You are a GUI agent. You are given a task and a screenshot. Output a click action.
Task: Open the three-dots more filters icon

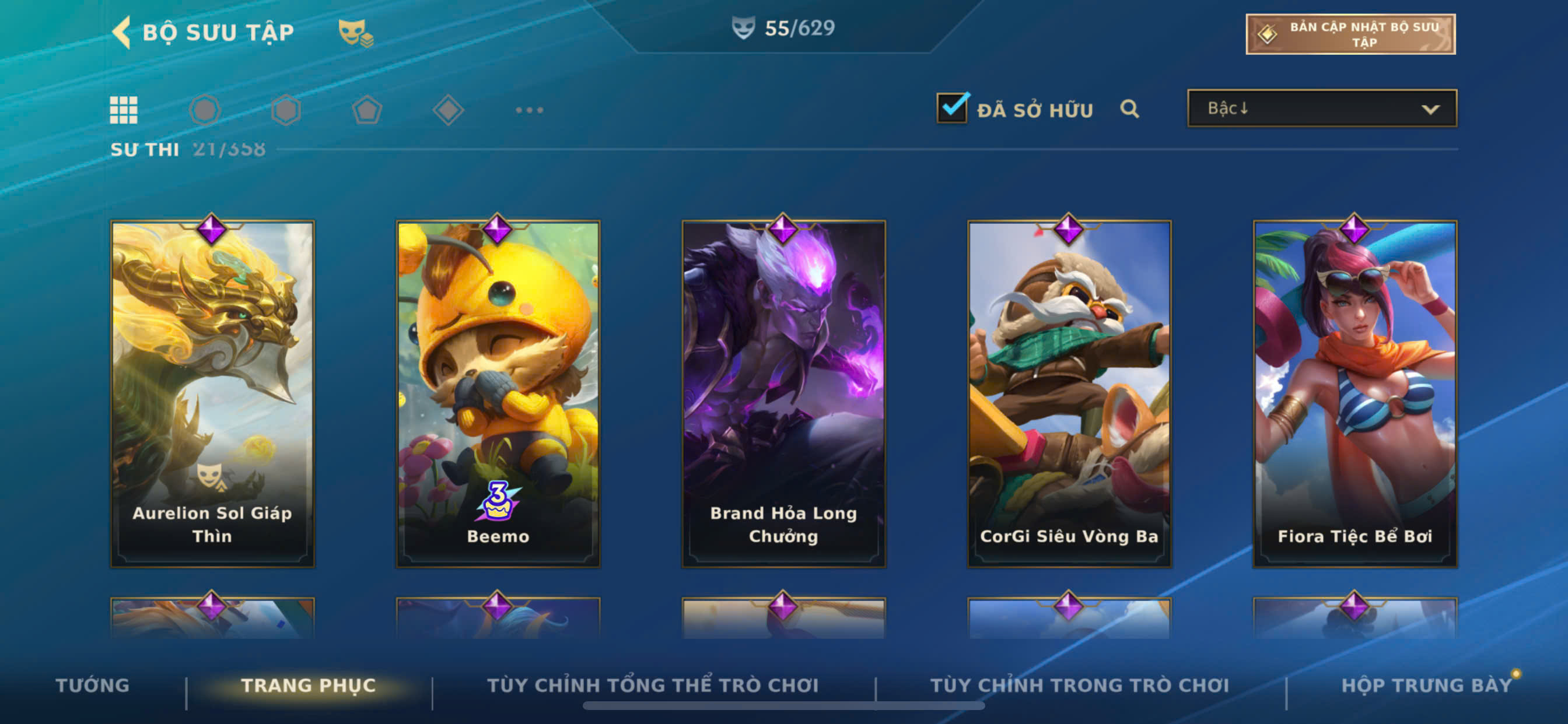pos(530,110)
